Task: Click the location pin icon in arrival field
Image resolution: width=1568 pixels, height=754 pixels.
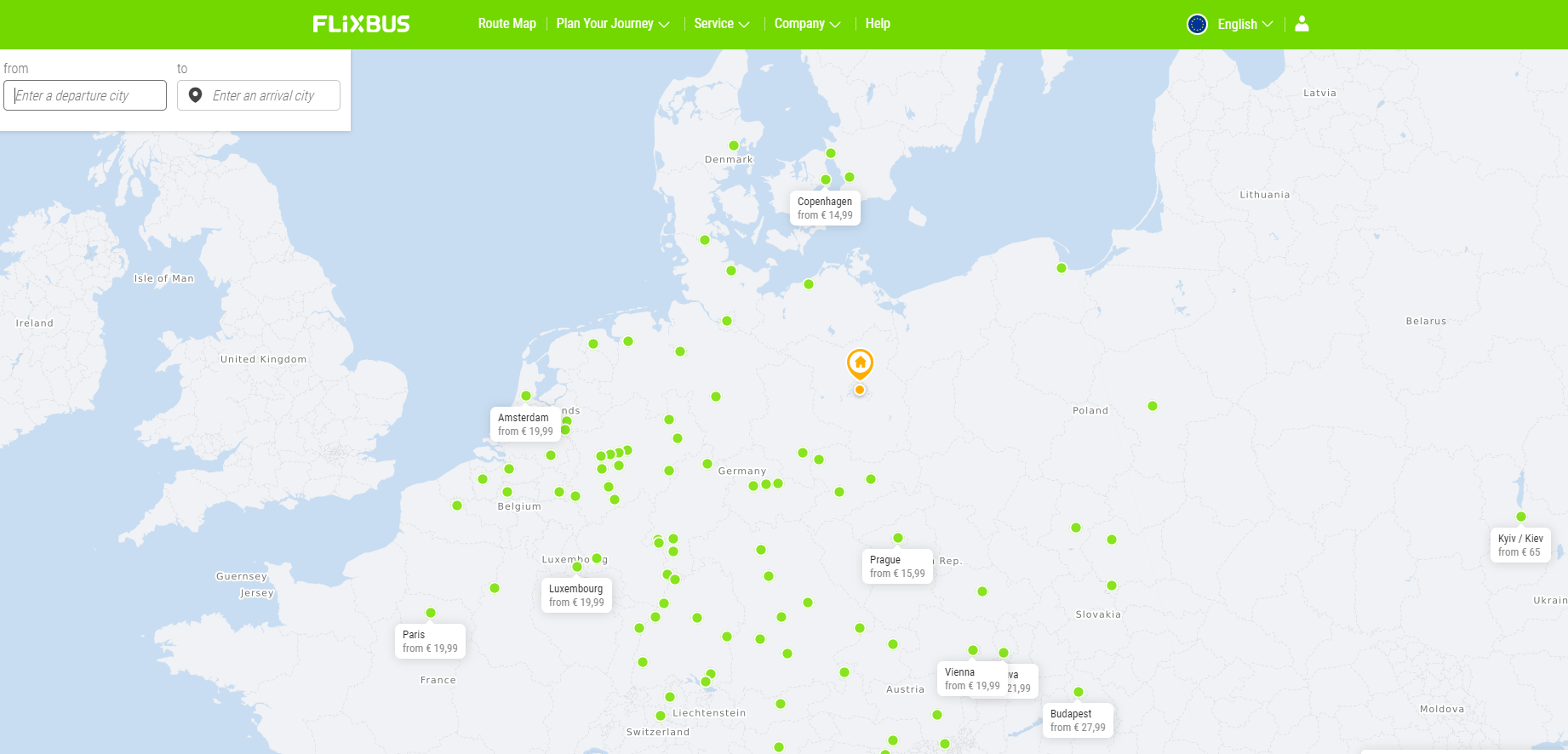Action: click(195, 95)
